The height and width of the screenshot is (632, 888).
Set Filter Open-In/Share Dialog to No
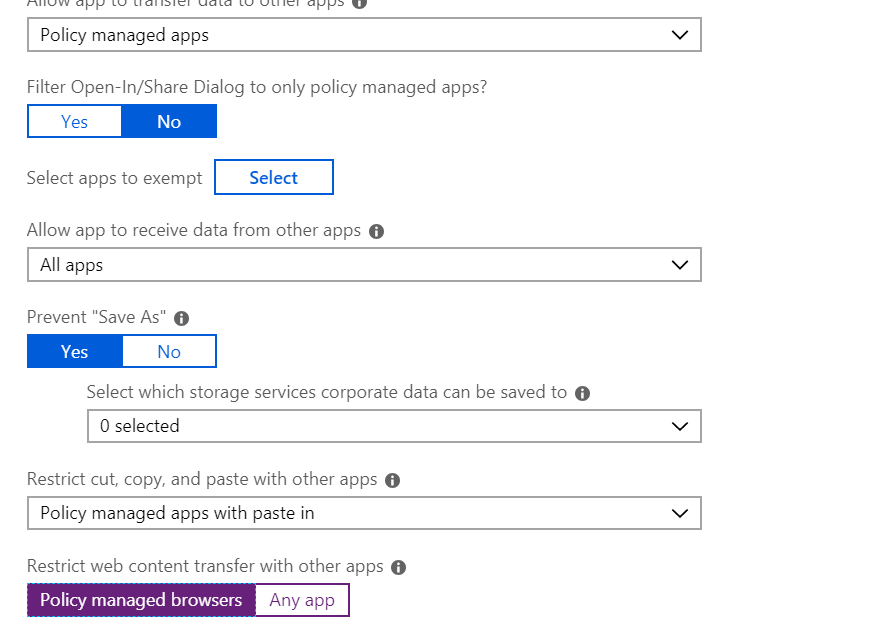point(169,122)
